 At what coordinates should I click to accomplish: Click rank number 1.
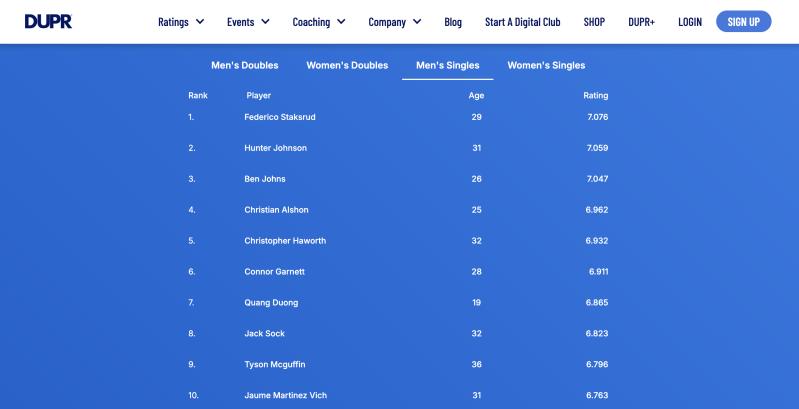click(x=191, y=117)
